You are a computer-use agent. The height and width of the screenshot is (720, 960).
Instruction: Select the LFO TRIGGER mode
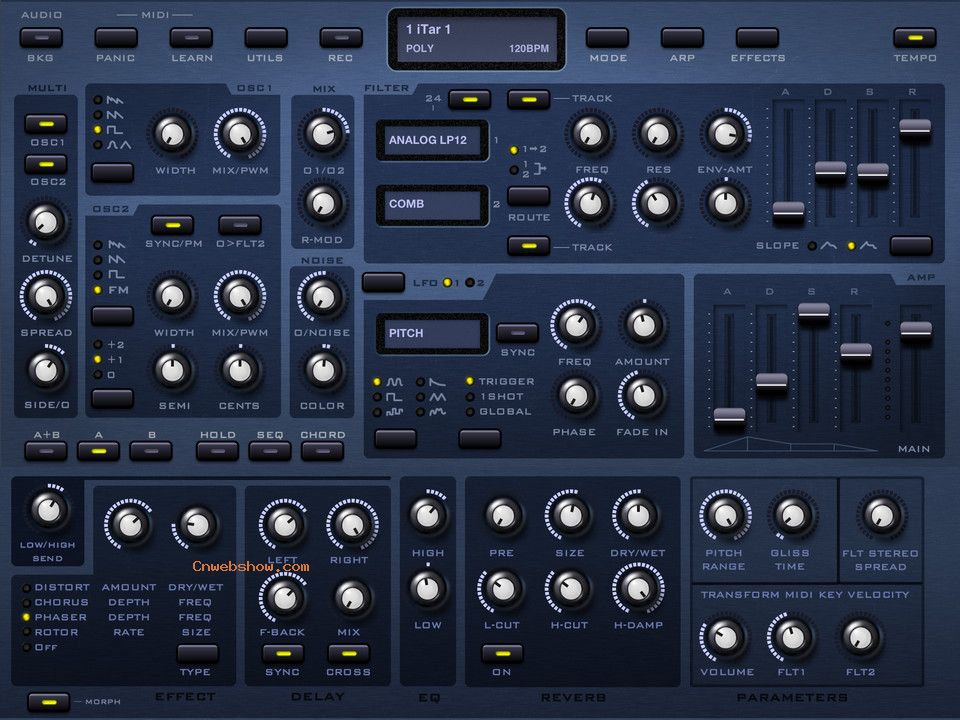(470, 381)
